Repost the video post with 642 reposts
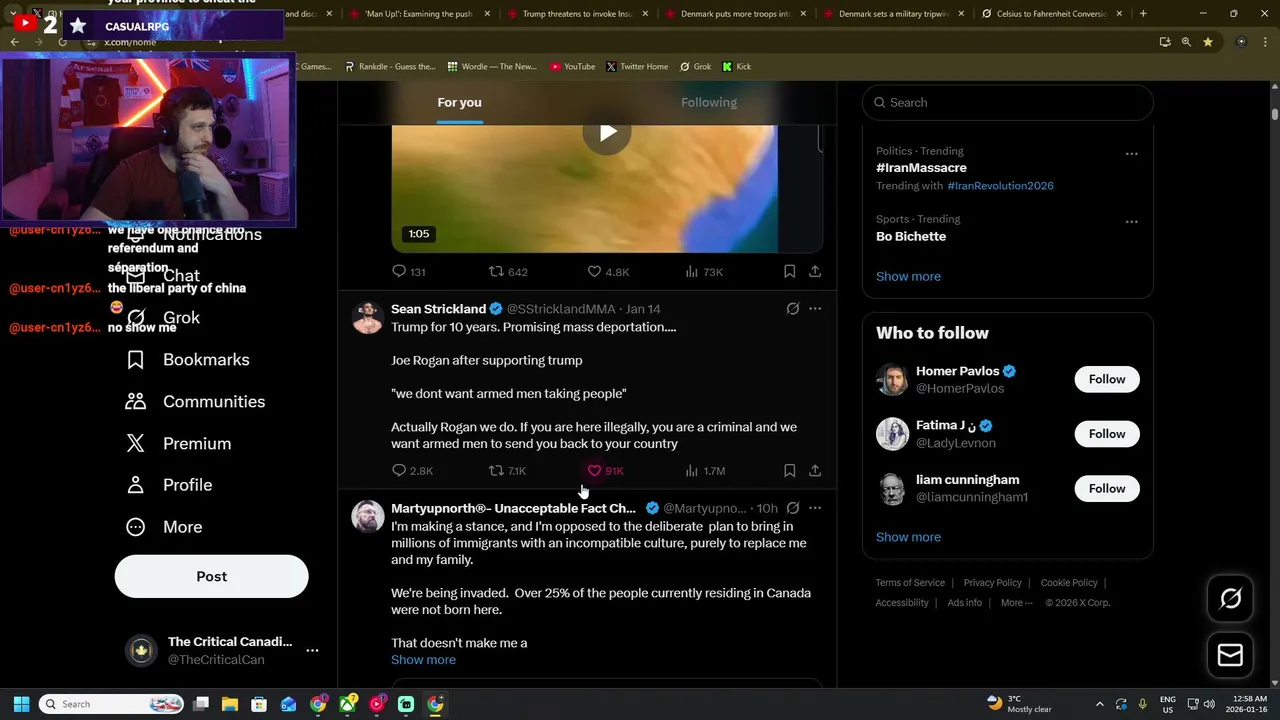 [508, 272]
